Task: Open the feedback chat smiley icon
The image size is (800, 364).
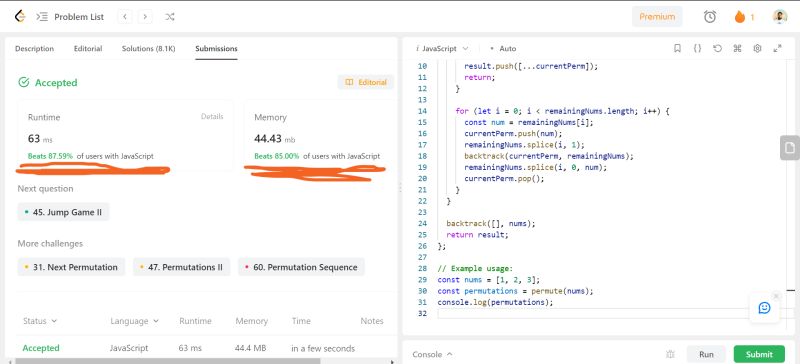Action: 764,308
